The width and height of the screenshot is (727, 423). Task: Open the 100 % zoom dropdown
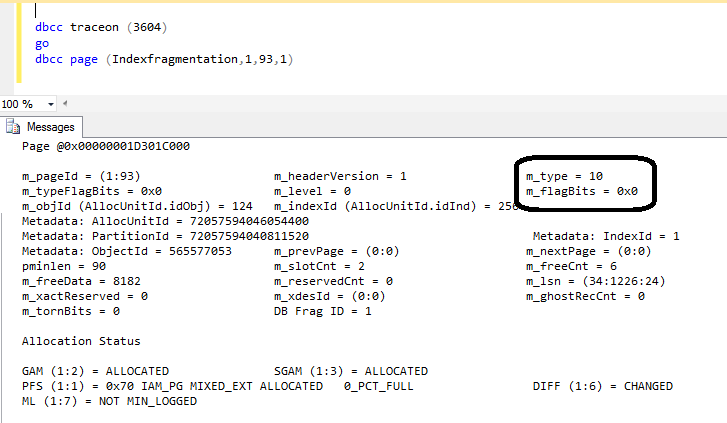pos(51,104)
